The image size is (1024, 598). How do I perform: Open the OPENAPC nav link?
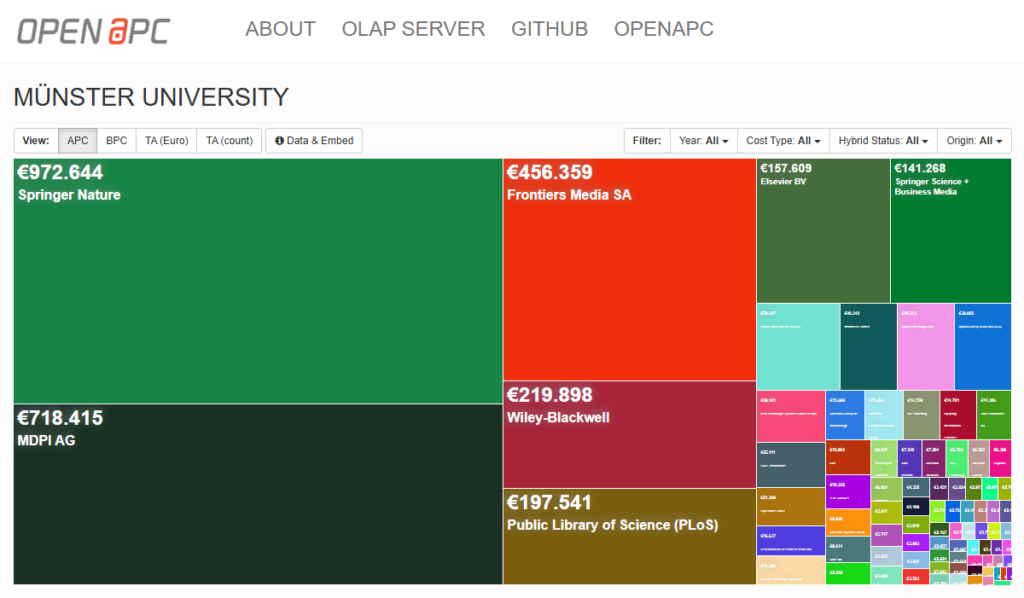[664, 29]
